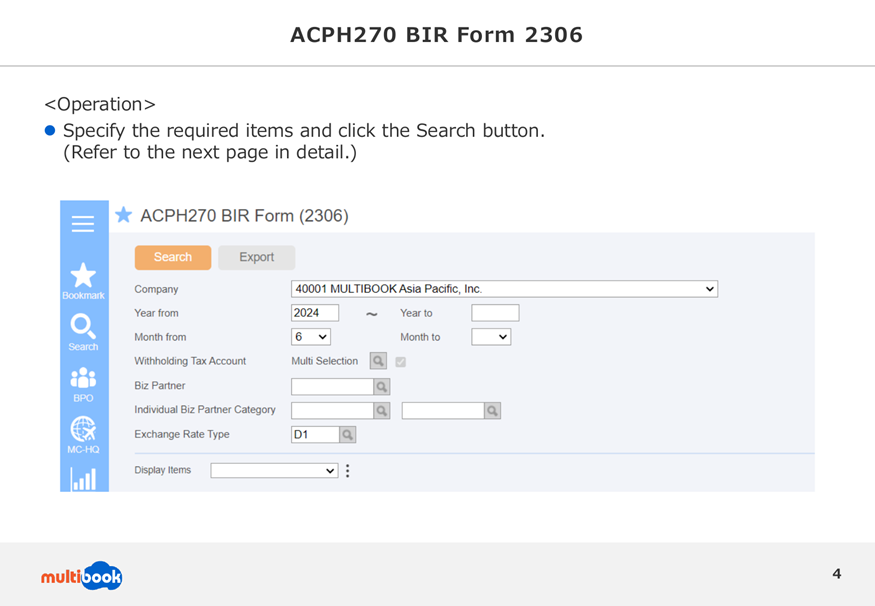The width and height of the screenshot is (875, 606).
Task: Open the Bookmark section in the sidebar
Action: point(83,281)
